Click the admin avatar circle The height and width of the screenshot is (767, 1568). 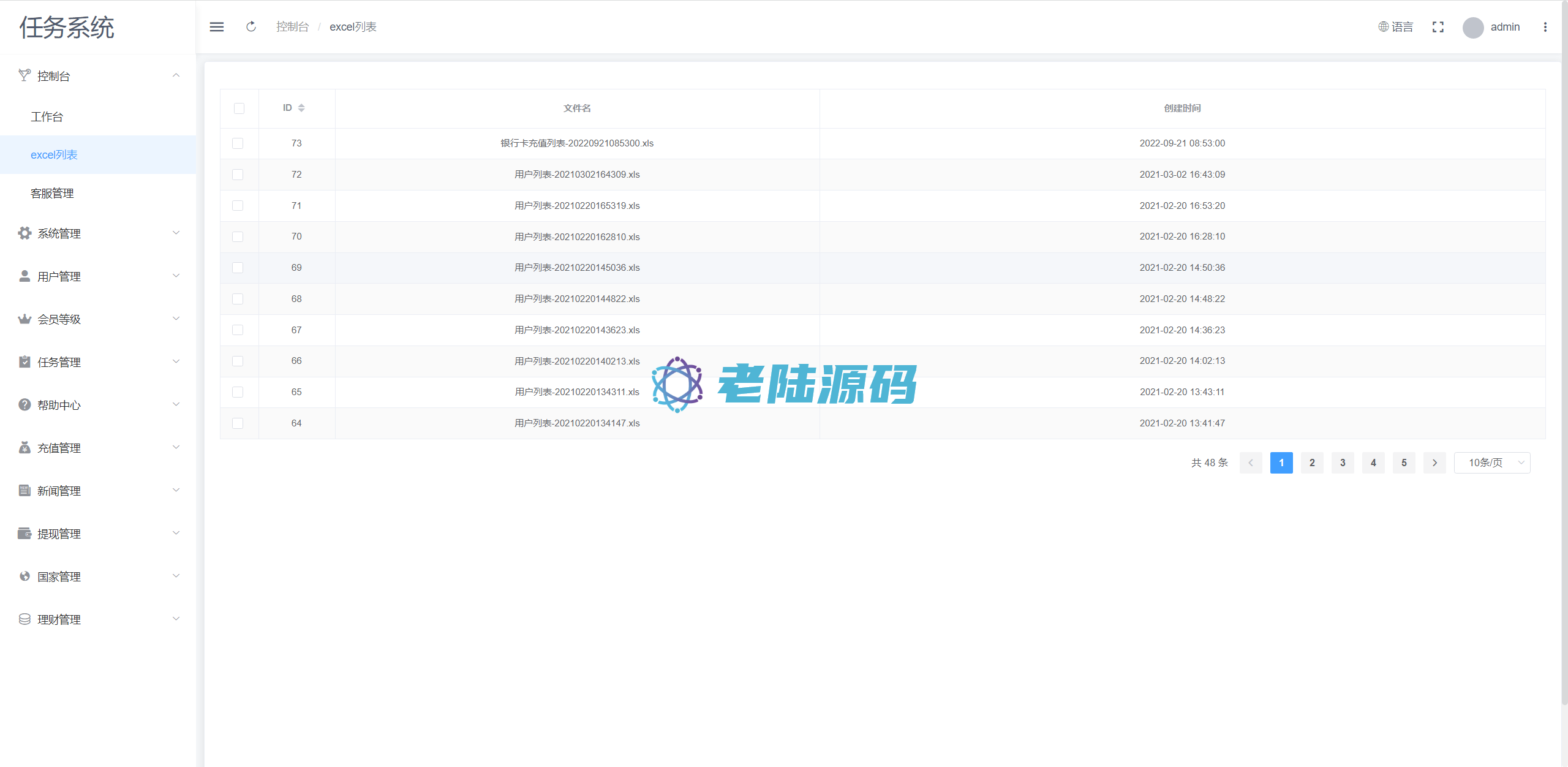(x=1472, y=28)
